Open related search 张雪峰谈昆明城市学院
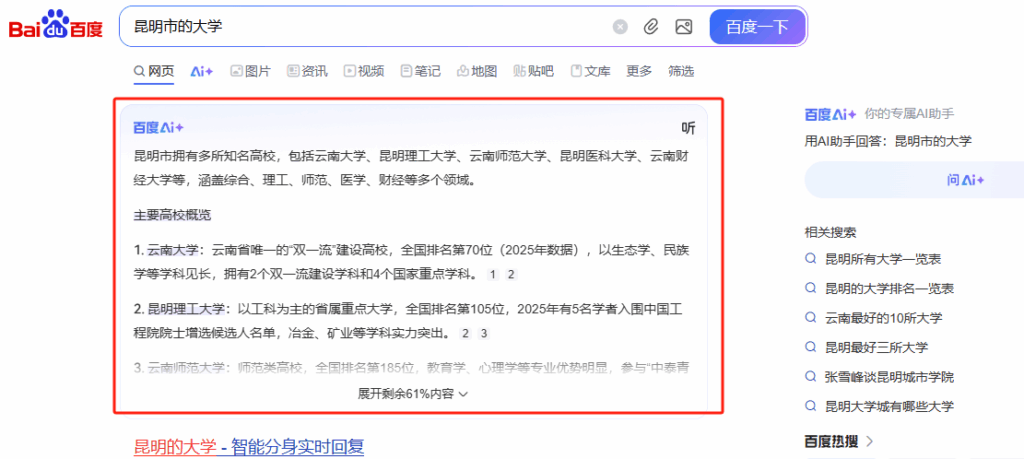1024x459 pixels. 889,377
